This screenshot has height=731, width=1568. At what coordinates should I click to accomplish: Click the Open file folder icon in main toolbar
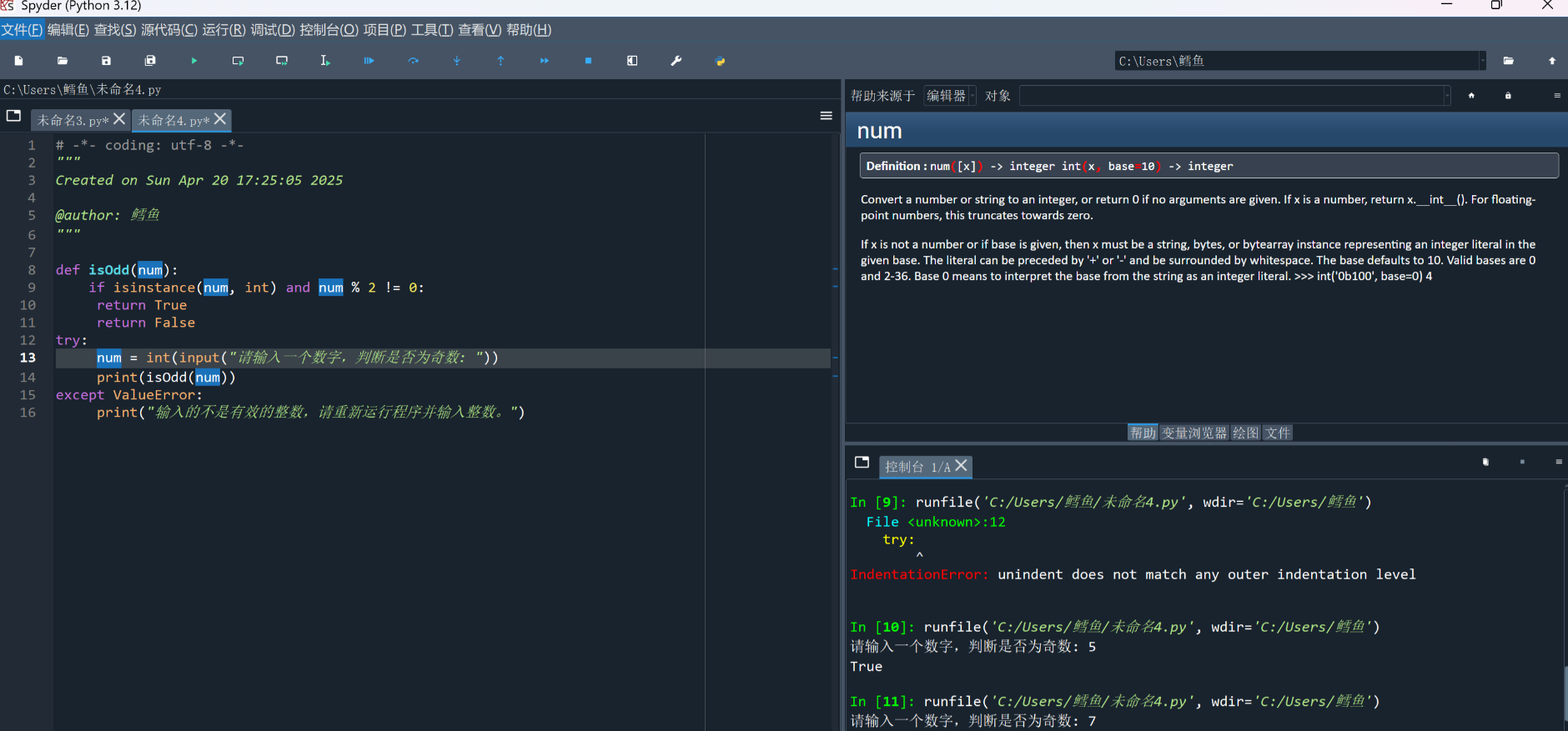[63, 61]
